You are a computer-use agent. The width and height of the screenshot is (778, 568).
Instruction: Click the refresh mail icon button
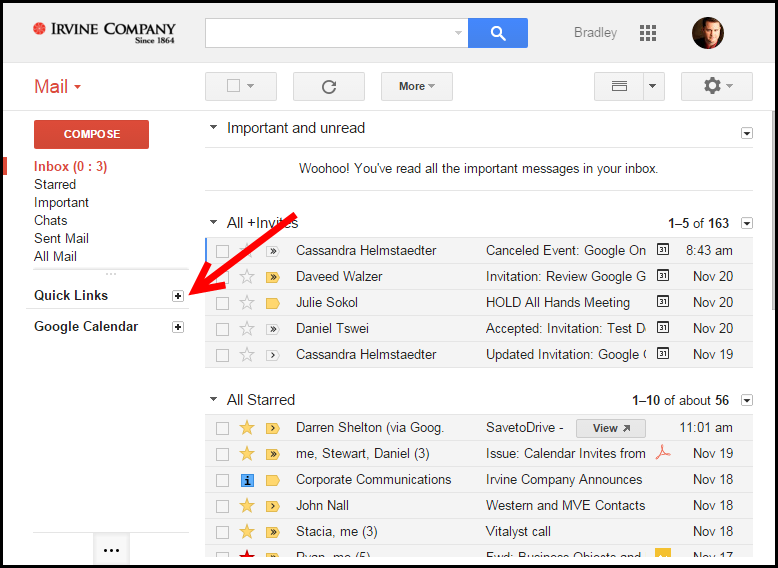(329, 86)
